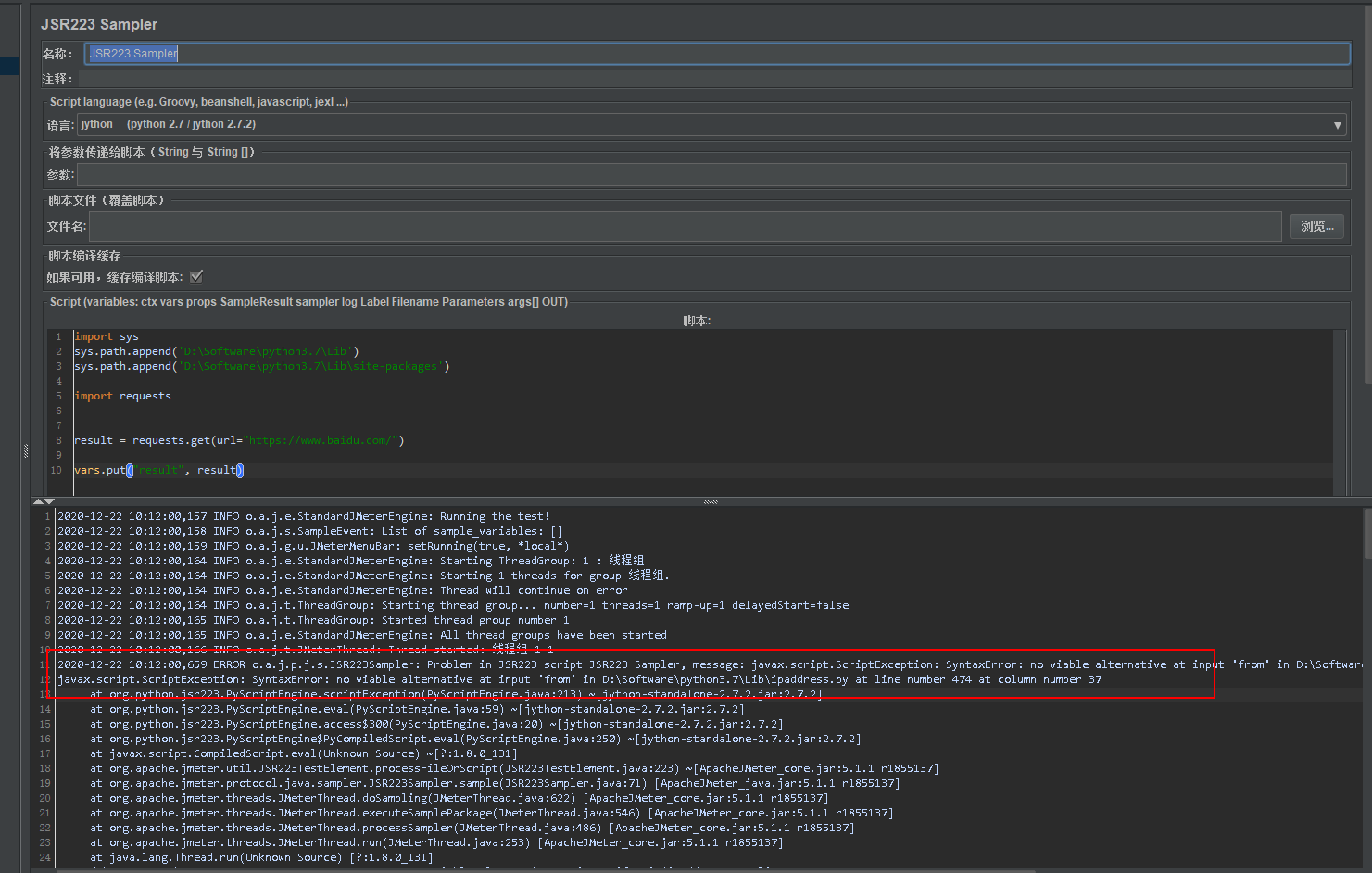Screen dimensions: 1372x873
Task: Open the script language dropdown arrow
Action: point(1337,125)
